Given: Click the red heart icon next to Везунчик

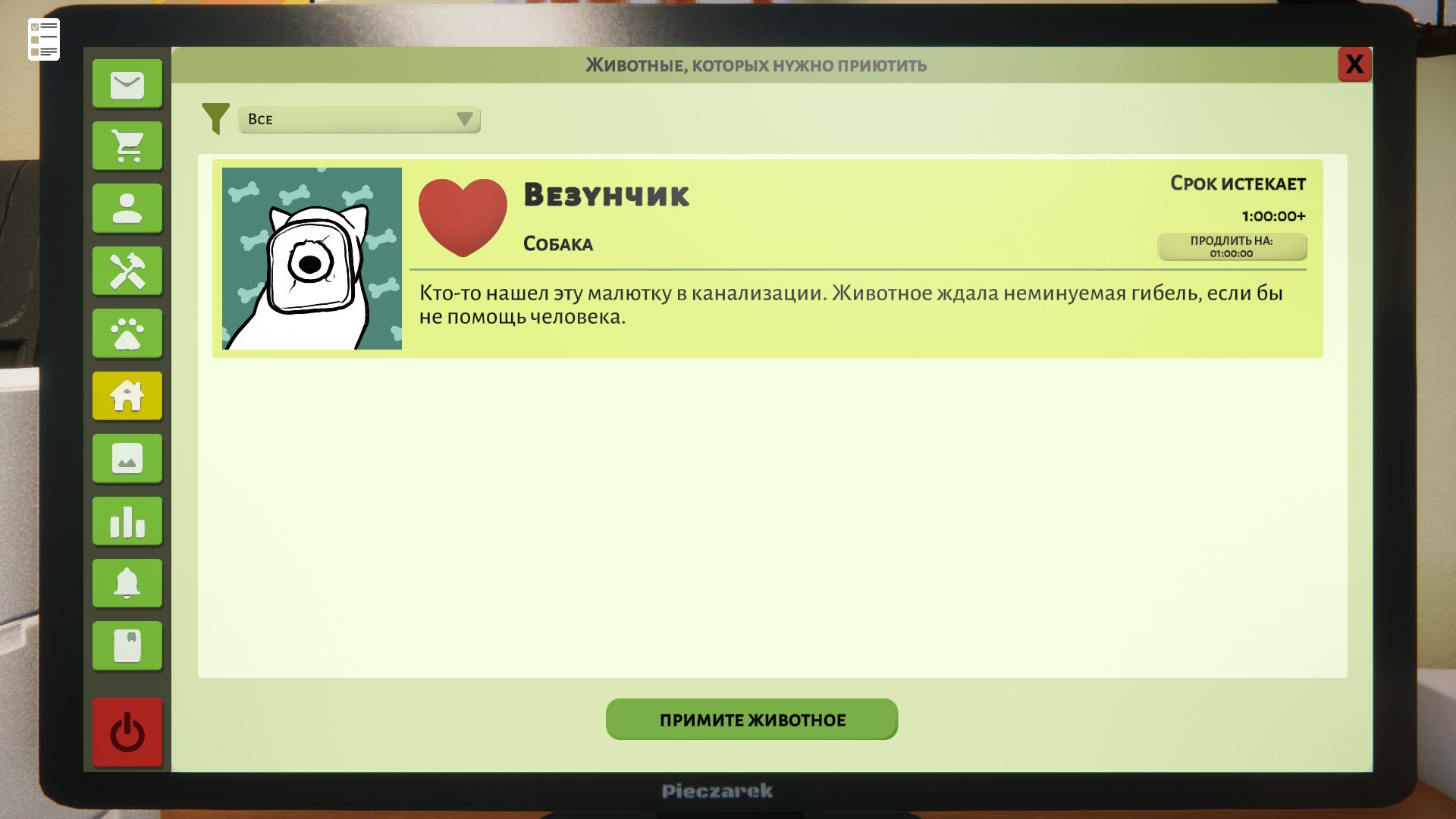Looking at the screenshot, I should pyautogui.click(x=463, y=218).
